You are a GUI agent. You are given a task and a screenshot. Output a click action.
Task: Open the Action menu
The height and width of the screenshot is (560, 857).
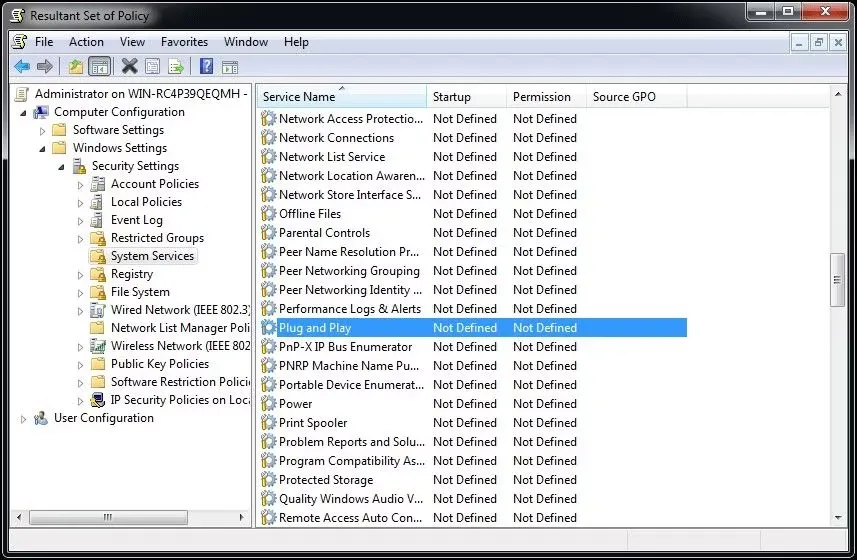[x=86, y=42]
